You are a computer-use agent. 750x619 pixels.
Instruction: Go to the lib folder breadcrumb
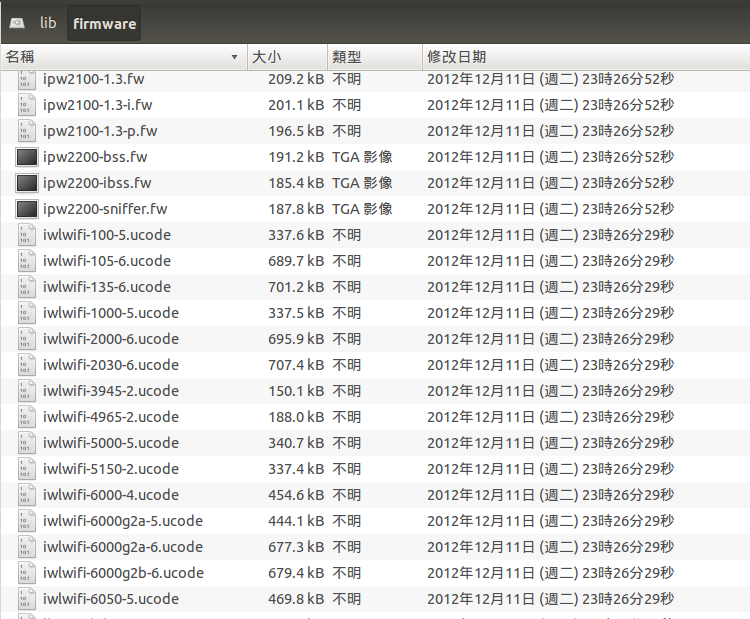[x=48, y=23]
